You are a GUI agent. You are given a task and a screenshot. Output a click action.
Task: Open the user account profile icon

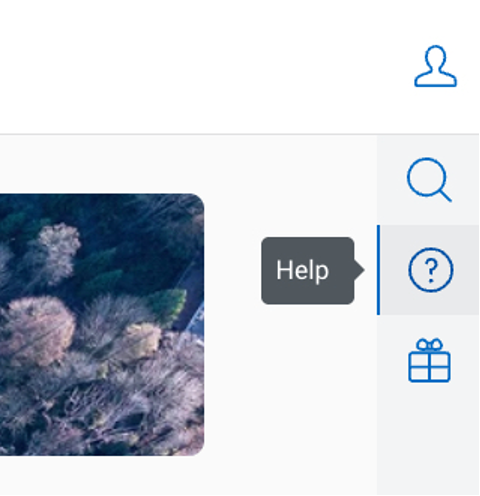435,66
